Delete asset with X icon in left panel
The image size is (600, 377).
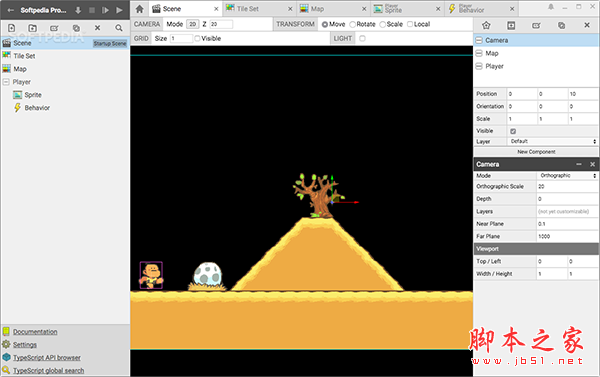(x=98, y=28)
